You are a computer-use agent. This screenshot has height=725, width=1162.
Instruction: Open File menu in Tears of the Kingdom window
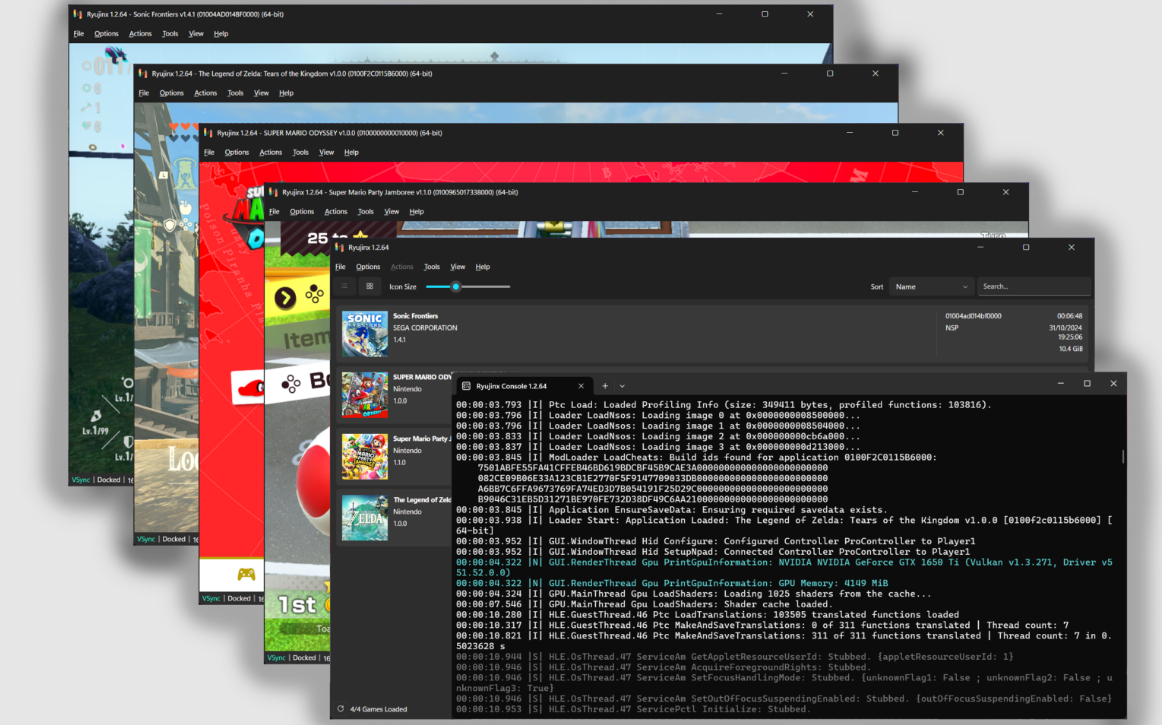point(144,93)
